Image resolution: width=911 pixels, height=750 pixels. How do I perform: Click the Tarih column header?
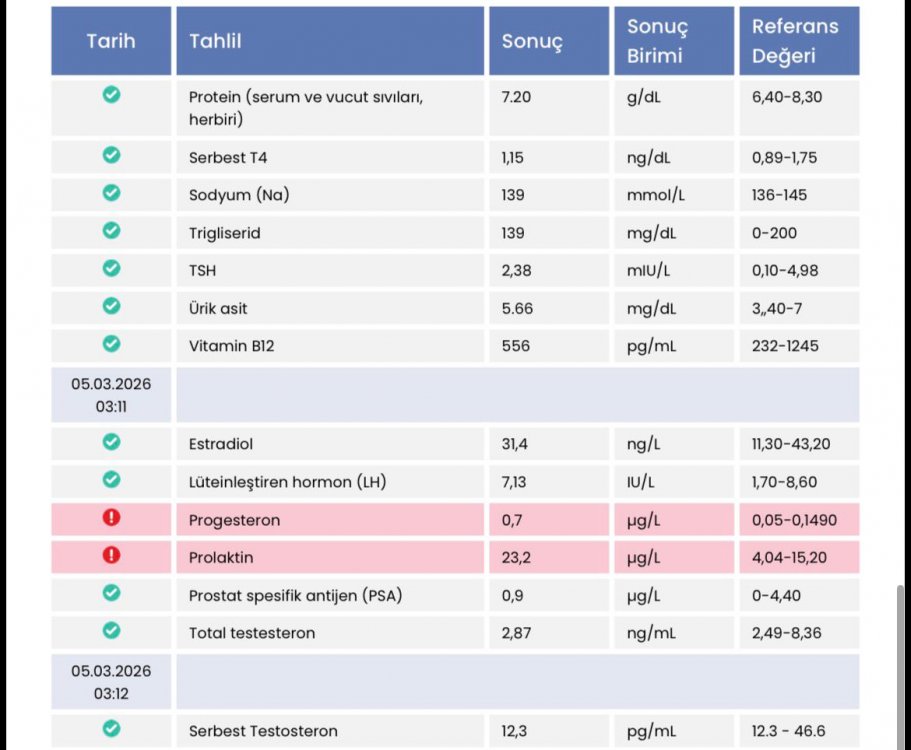(111, 41)
